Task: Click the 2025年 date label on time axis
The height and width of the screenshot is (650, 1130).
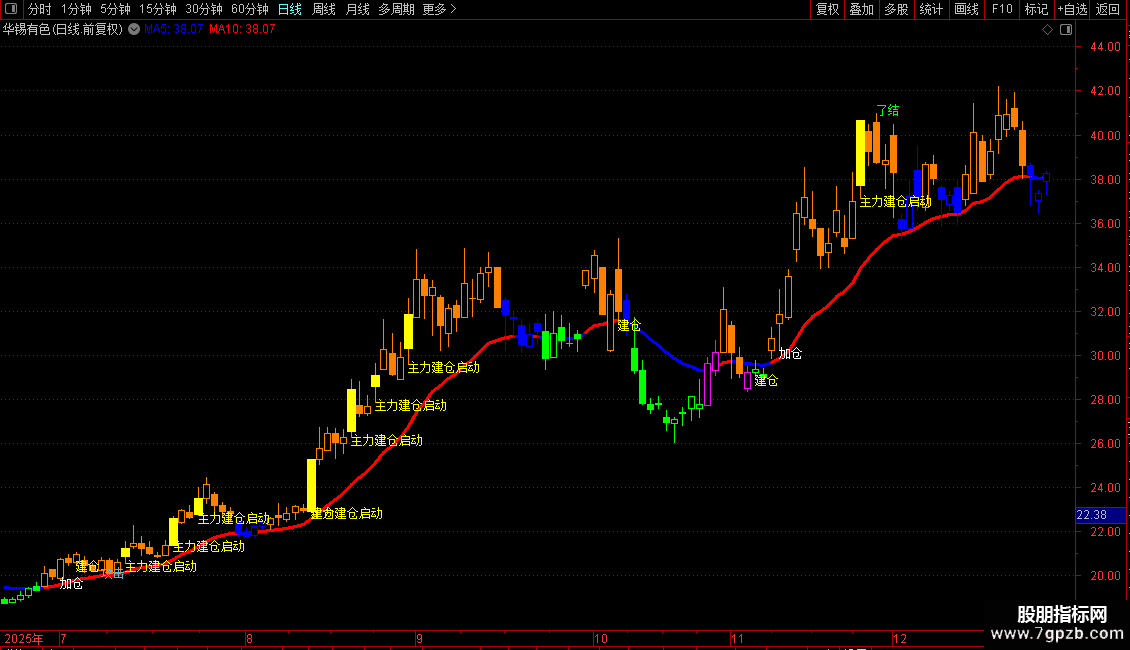Action: click(24, 638)
